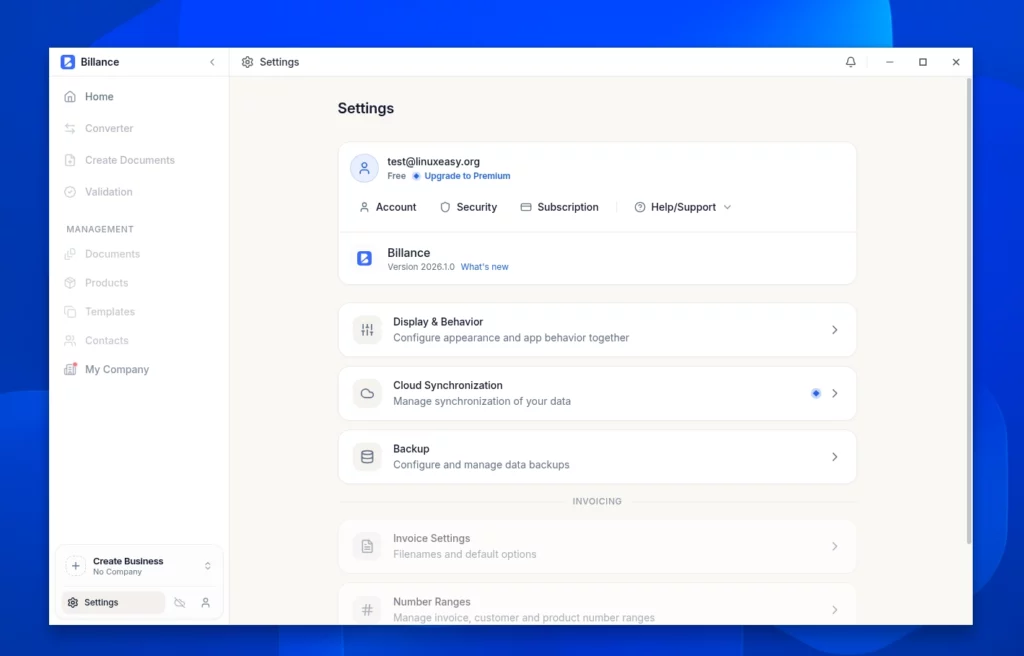The width and height of the screenshot is (1024, 656).
Task: Click the Backup database icon
Action: [367, 457]
